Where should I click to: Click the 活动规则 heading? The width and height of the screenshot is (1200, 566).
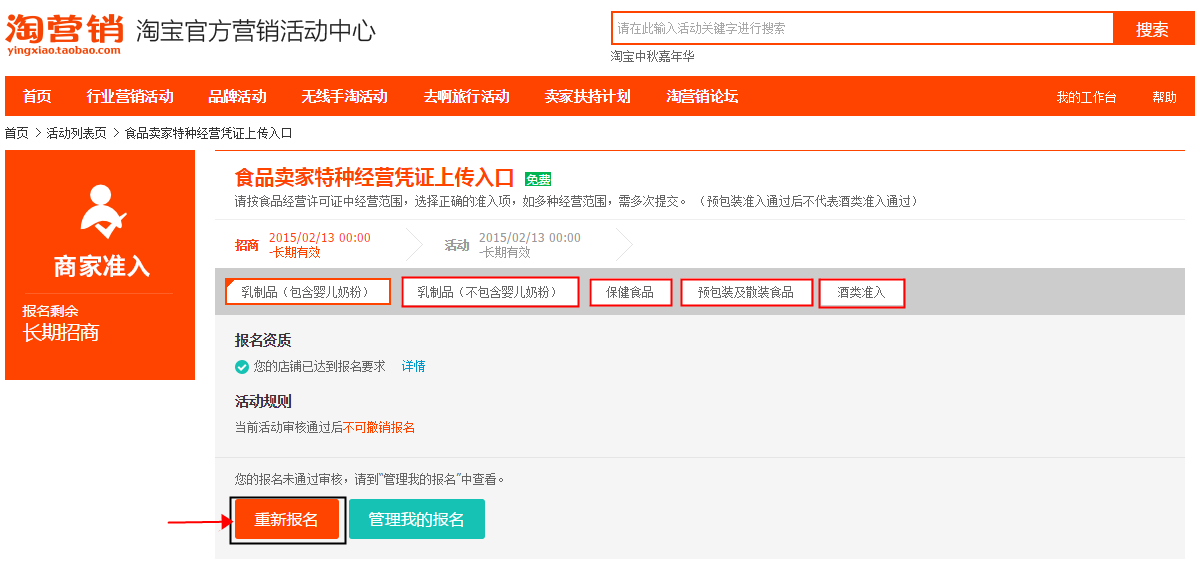263,402
